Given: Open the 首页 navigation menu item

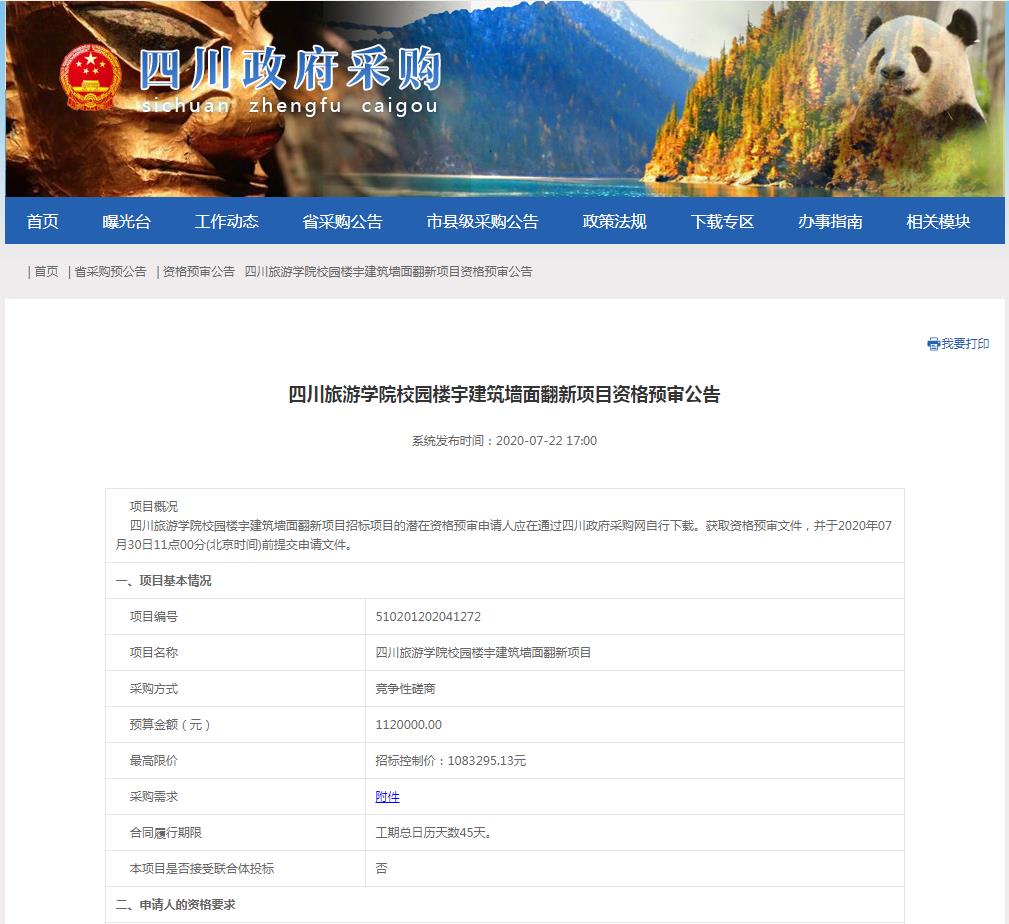Looking at the screenshot, I should click(42, 221).
